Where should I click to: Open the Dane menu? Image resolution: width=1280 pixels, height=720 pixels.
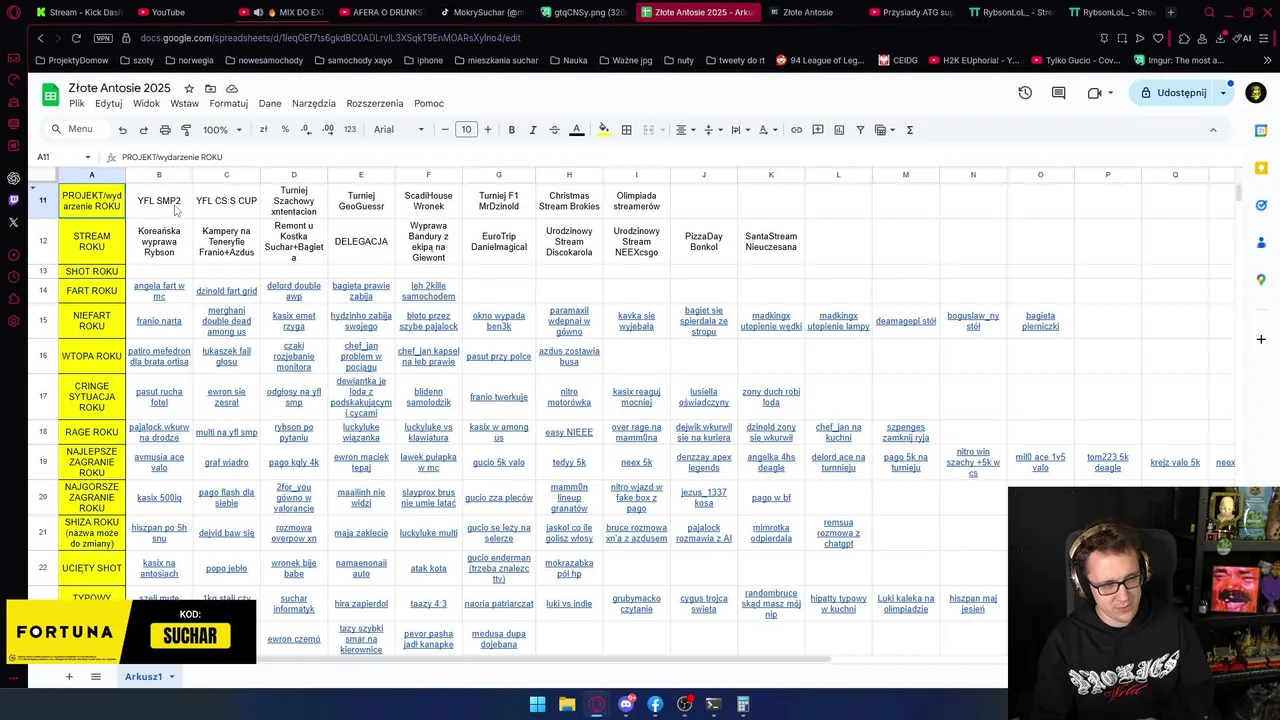point(270,104)
